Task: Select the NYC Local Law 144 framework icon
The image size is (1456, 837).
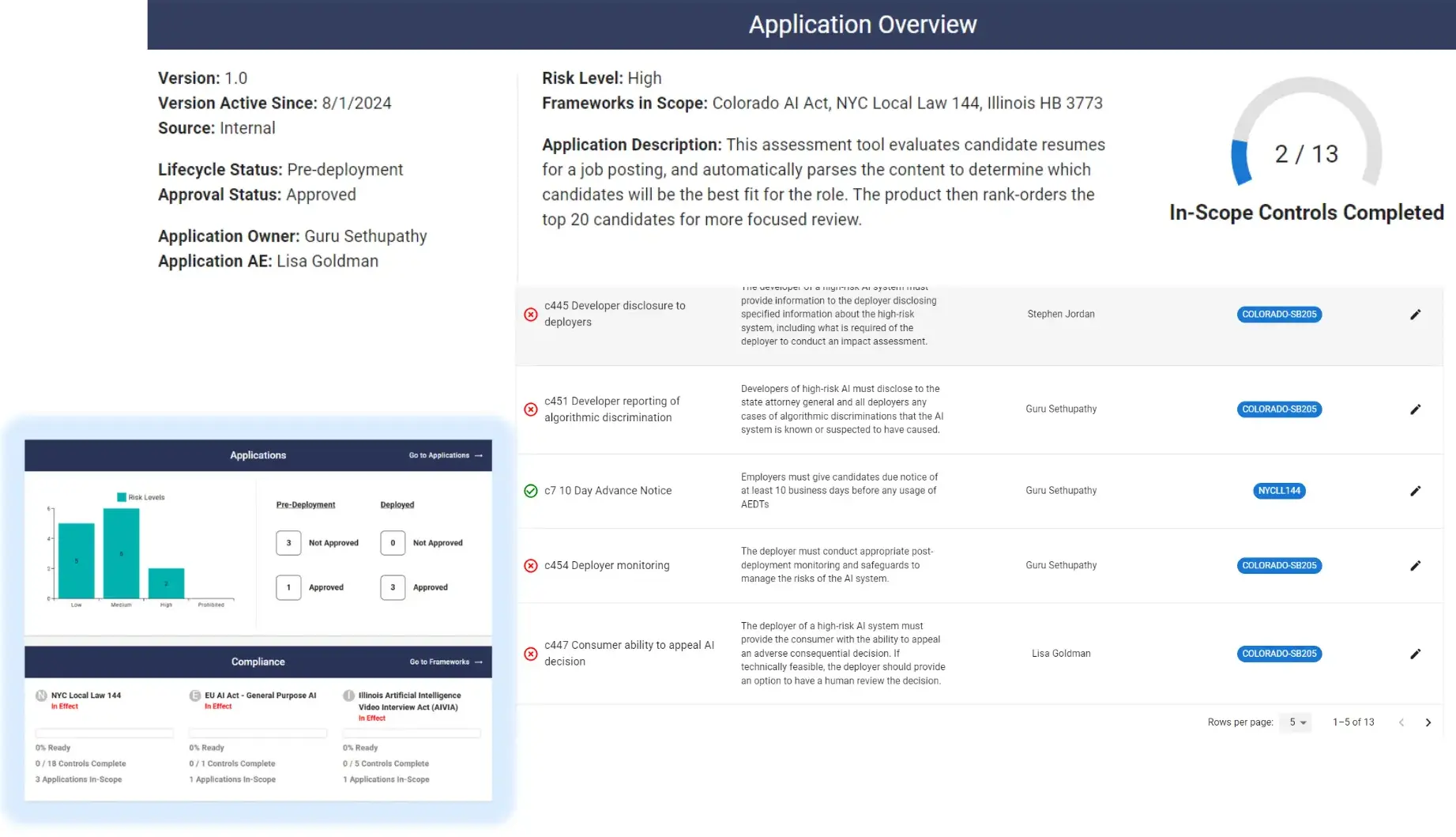Action: coord(40,695)
